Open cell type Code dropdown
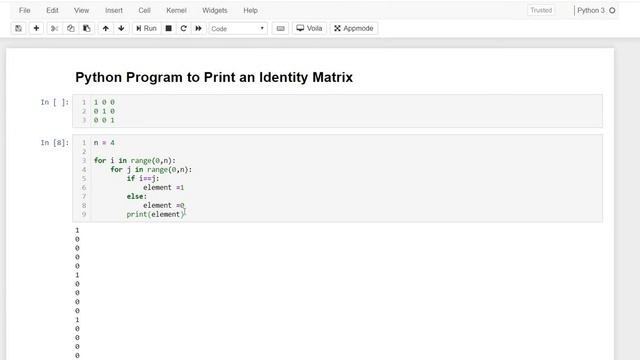The width and height of the screenshot is (640, 360). (x=238, y=29)
